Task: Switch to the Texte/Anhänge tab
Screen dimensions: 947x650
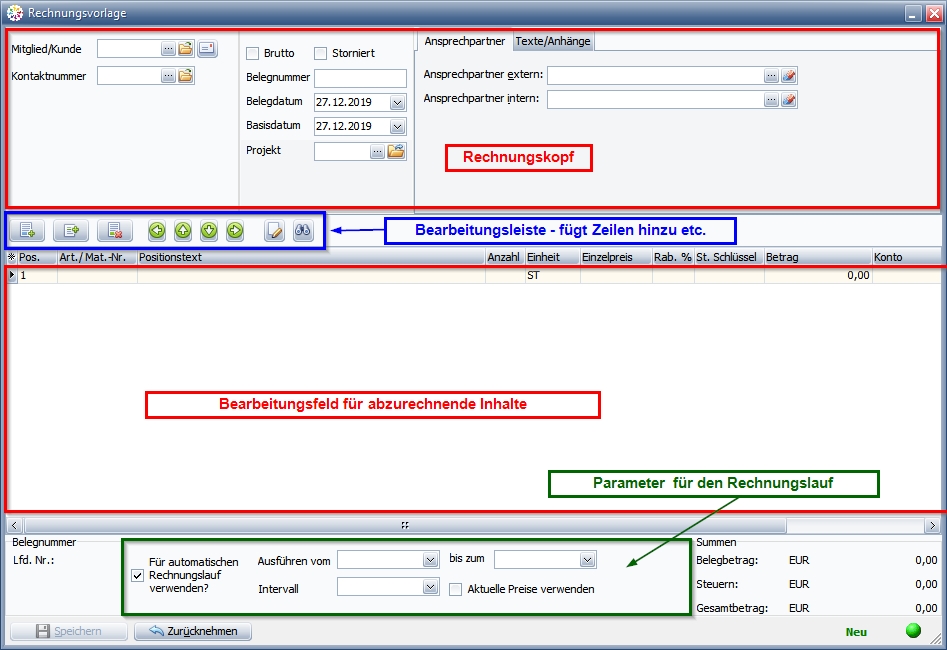Action: 553,41
